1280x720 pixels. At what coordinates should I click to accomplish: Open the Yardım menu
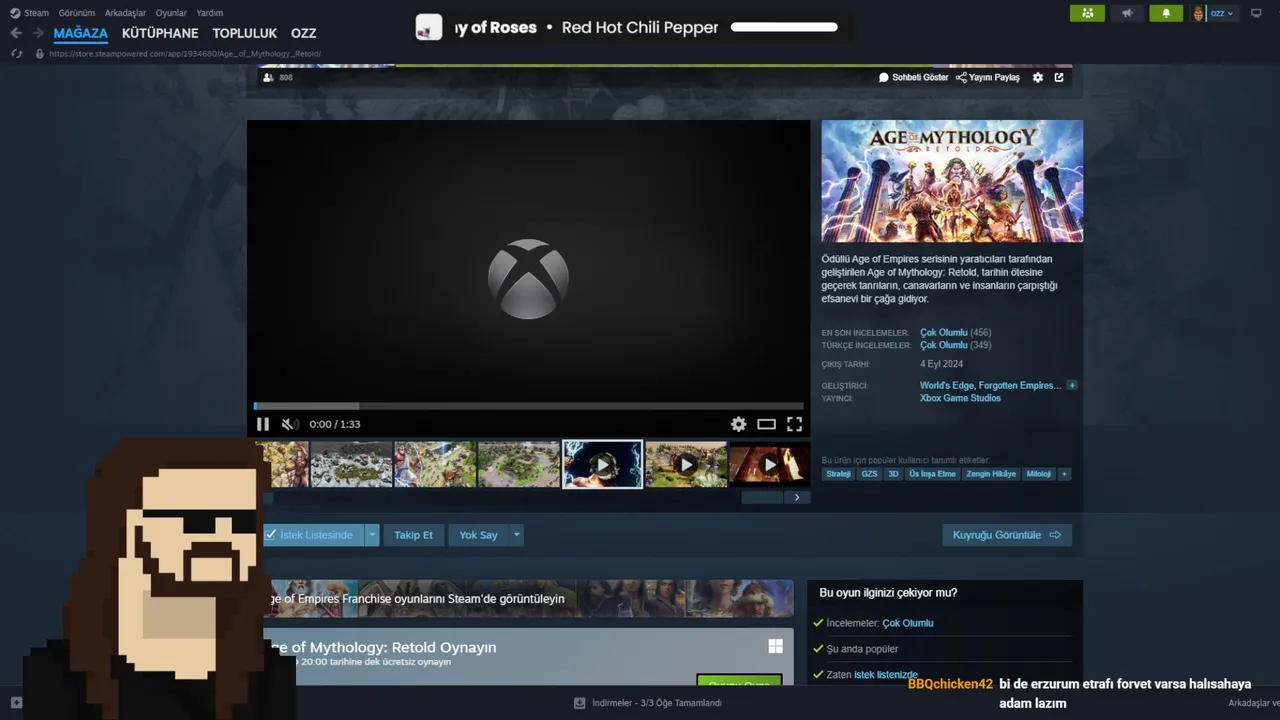pyautogui.click(x=209, y=13)
